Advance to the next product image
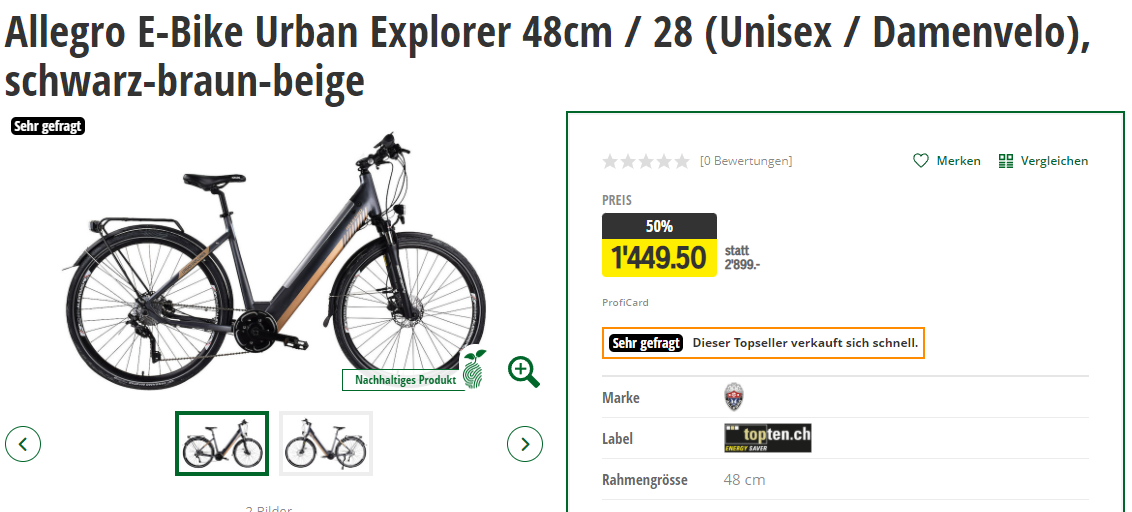 [x=525, y=443]
